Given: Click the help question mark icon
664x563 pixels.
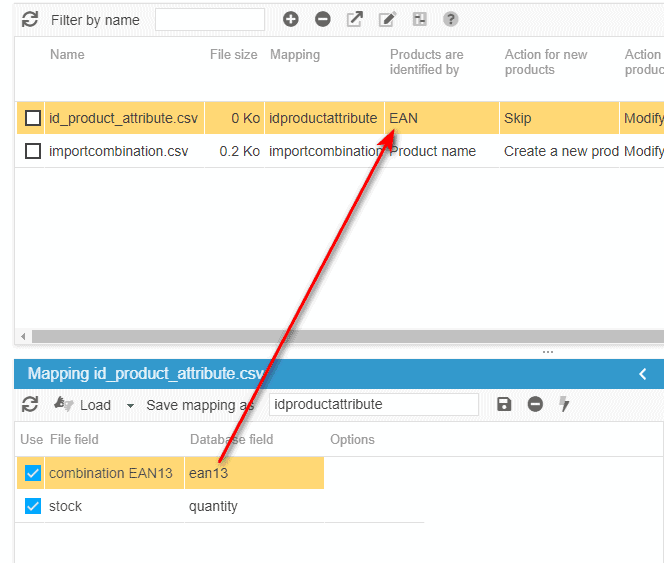Looking at the screenshot, I should coord(451,19).
